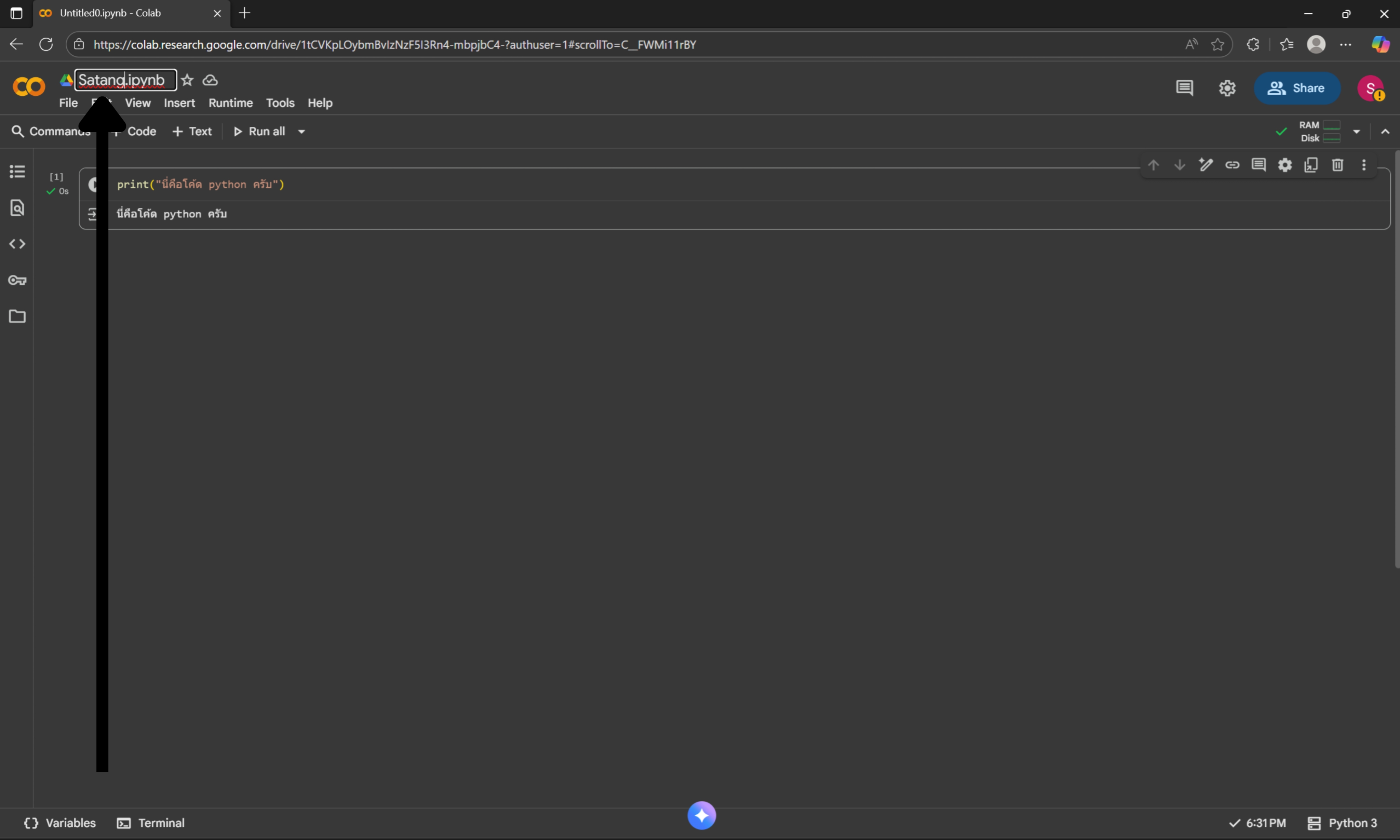Open the Tools menu
Viewport: 1400px width, 840px height.
point(280,103)
